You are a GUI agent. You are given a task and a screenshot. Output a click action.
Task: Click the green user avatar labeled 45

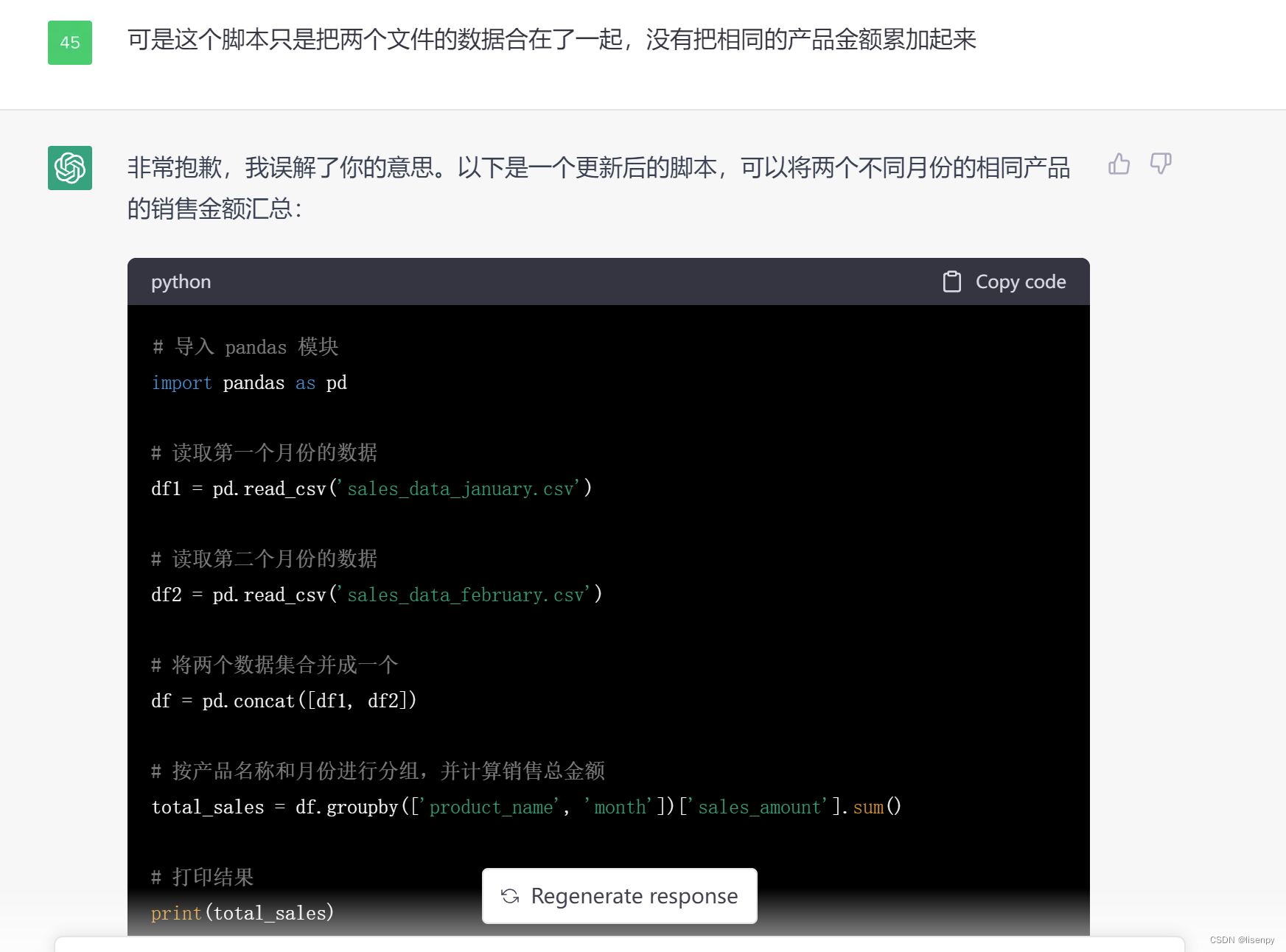tap(70, 43)
